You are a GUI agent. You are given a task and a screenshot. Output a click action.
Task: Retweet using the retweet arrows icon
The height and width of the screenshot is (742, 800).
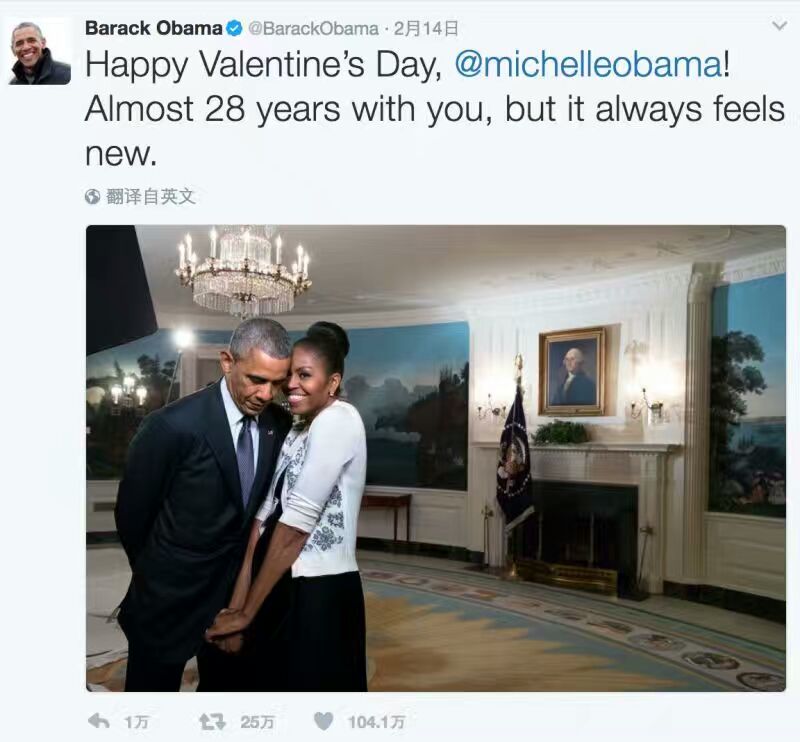[212, 721]
